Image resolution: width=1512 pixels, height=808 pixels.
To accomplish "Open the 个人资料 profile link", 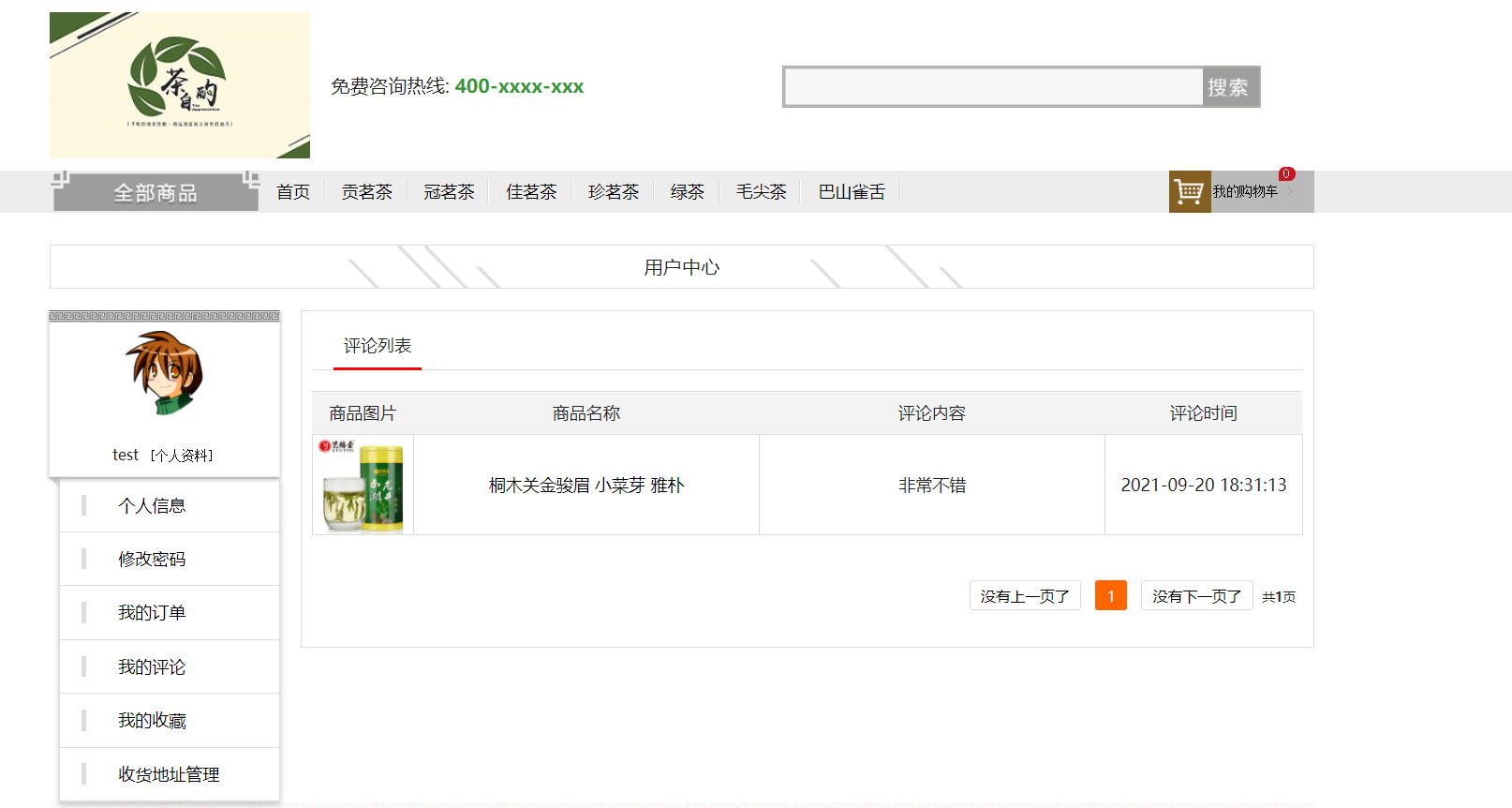I will 182,456.
